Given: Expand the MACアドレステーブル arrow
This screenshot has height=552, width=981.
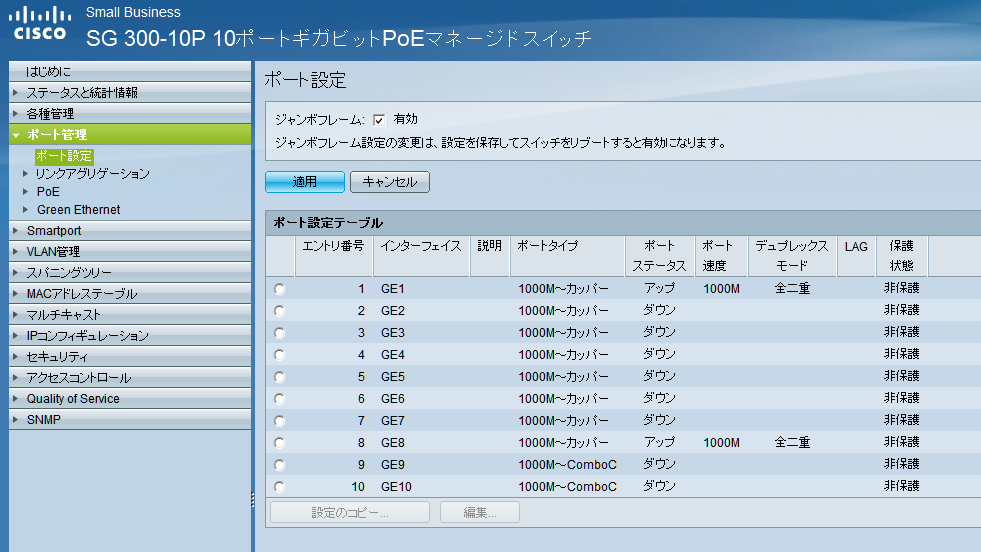Looking at the screenshot, I should click(x=16, y=294).
